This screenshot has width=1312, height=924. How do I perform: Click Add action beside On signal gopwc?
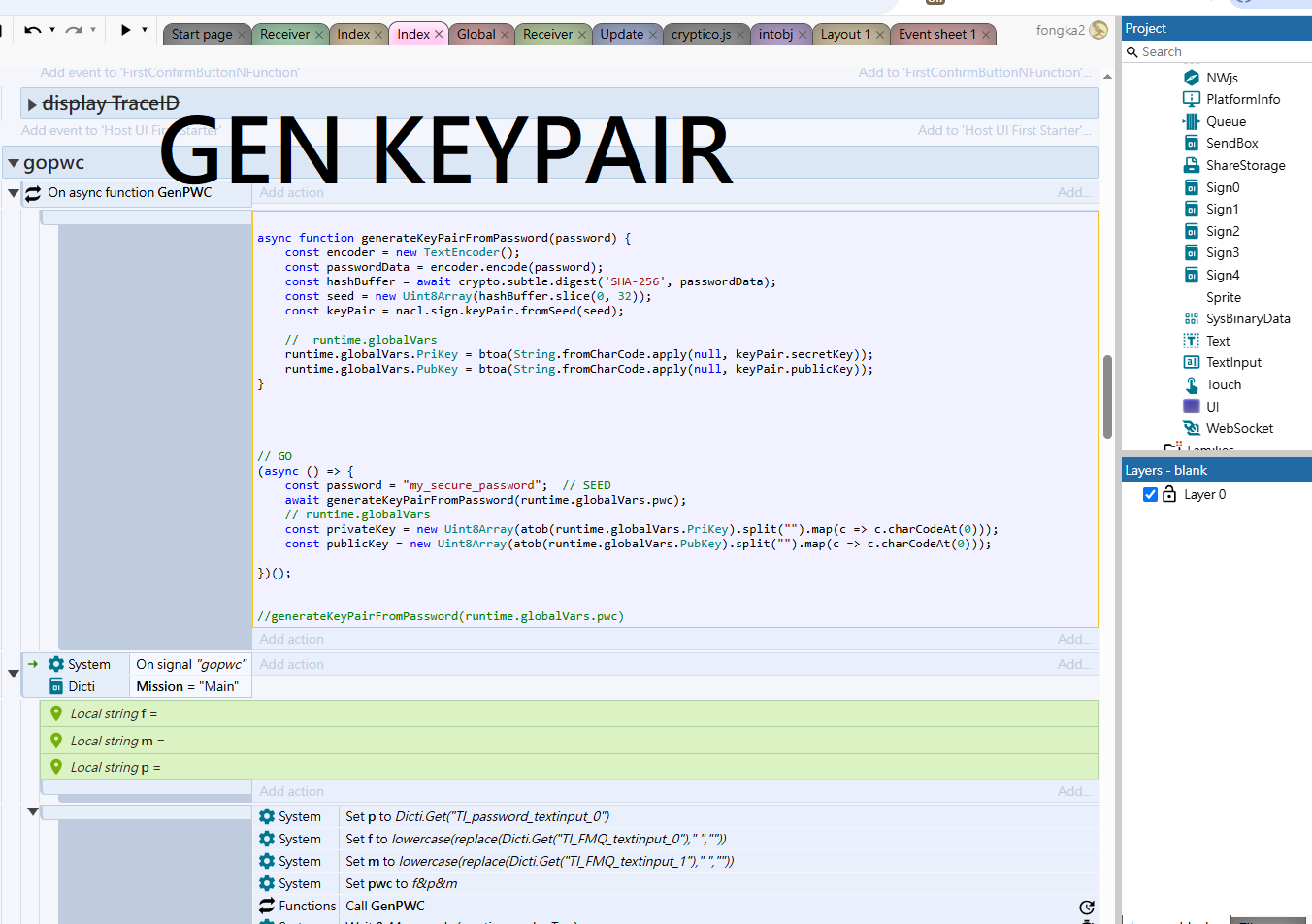pyautogui.click(x=292, y=664)
